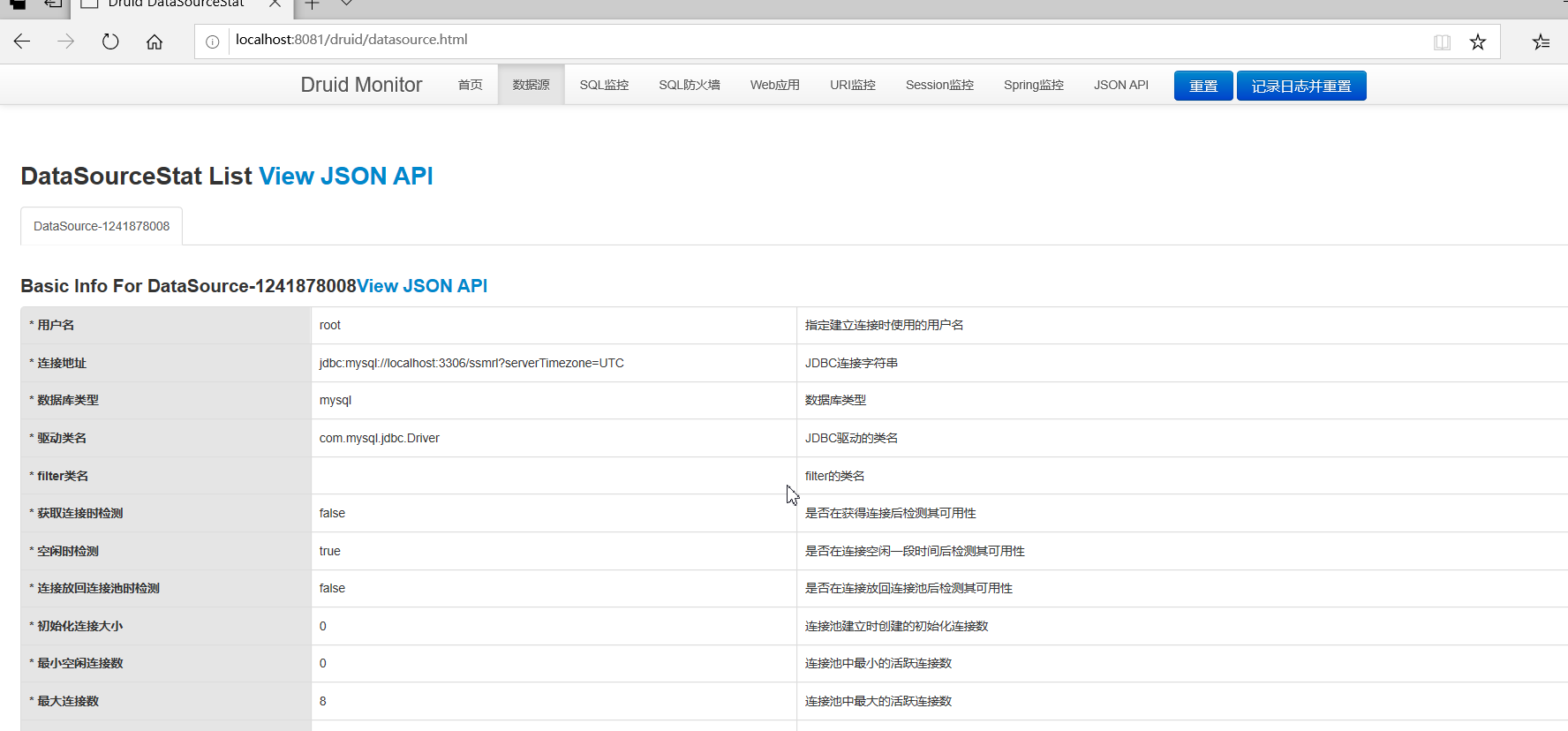Open the Web应用 menu item
Screen dimensions: 1568x731
tap(775, 85)
